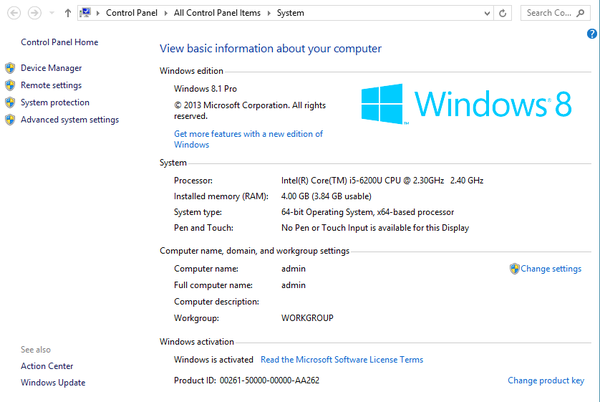This screenshot has width=600, height=402.
Task: Click the shield icon beside Device Manager
Action: [10, 68]
